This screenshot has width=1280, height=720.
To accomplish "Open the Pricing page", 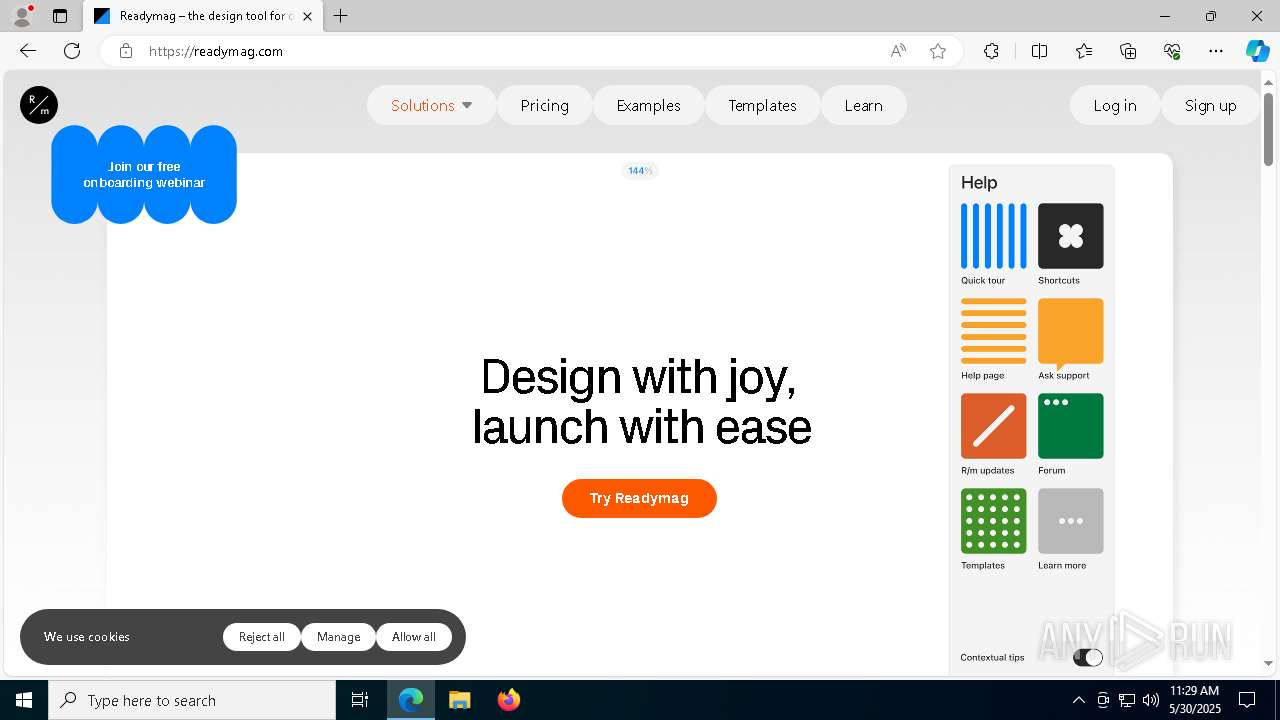I will (544, 105).
